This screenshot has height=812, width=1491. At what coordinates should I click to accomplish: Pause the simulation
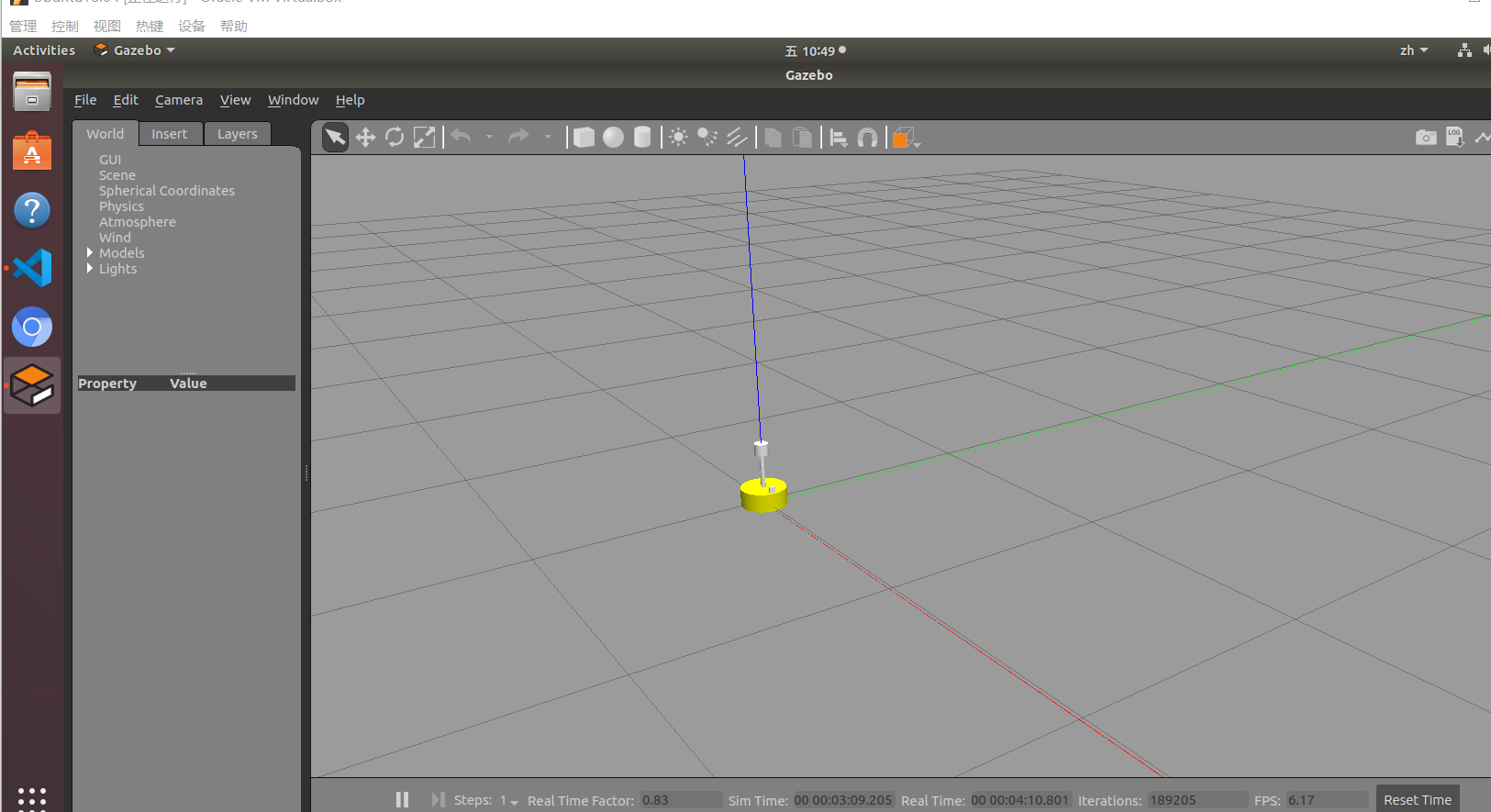402,800
